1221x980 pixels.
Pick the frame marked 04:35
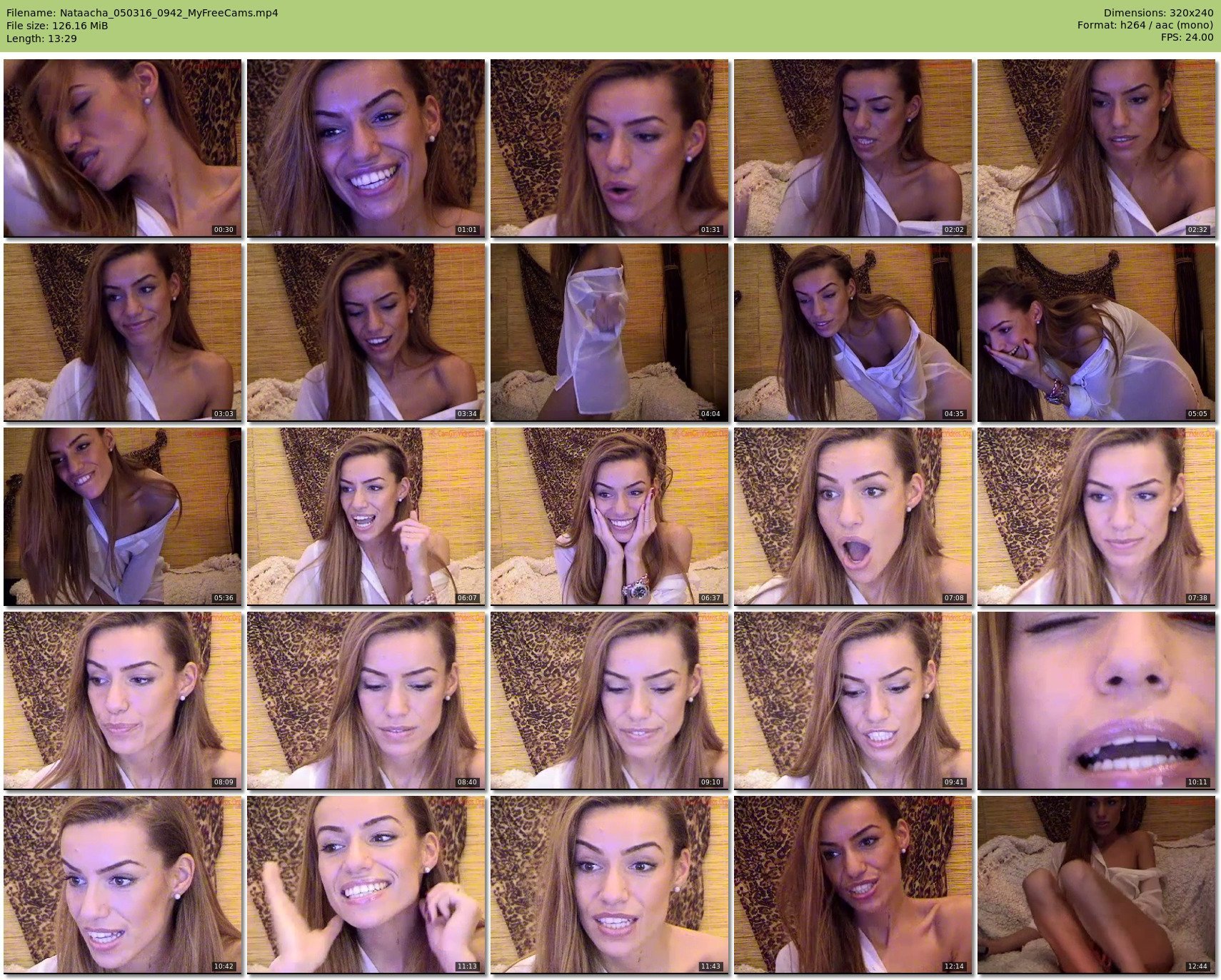tap(853, 332)
